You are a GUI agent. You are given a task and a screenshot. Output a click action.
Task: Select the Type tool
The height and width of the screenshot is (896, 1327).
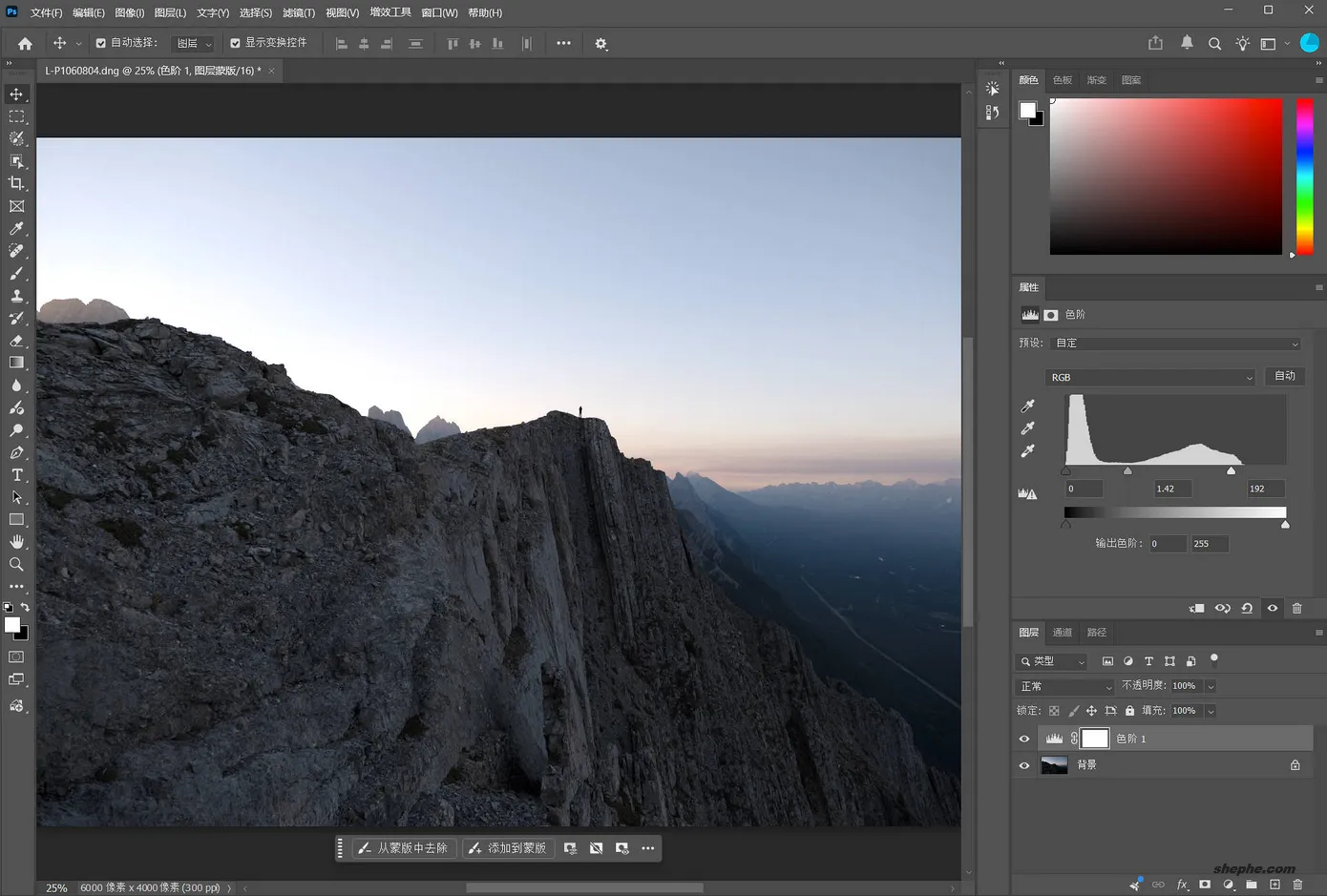coord(16,475)
